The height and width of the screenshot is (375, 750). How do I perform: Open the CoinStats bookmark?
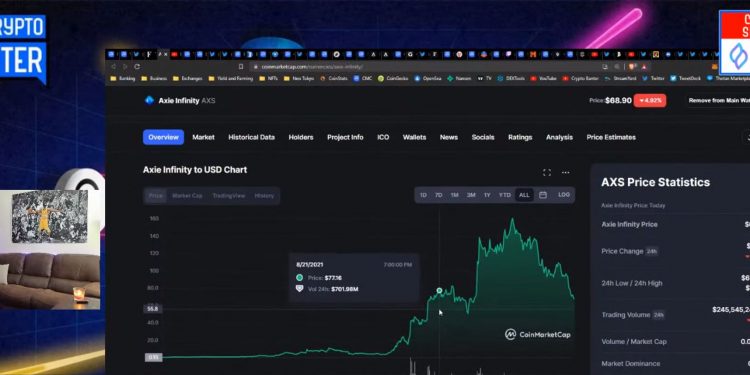point(333,78)
